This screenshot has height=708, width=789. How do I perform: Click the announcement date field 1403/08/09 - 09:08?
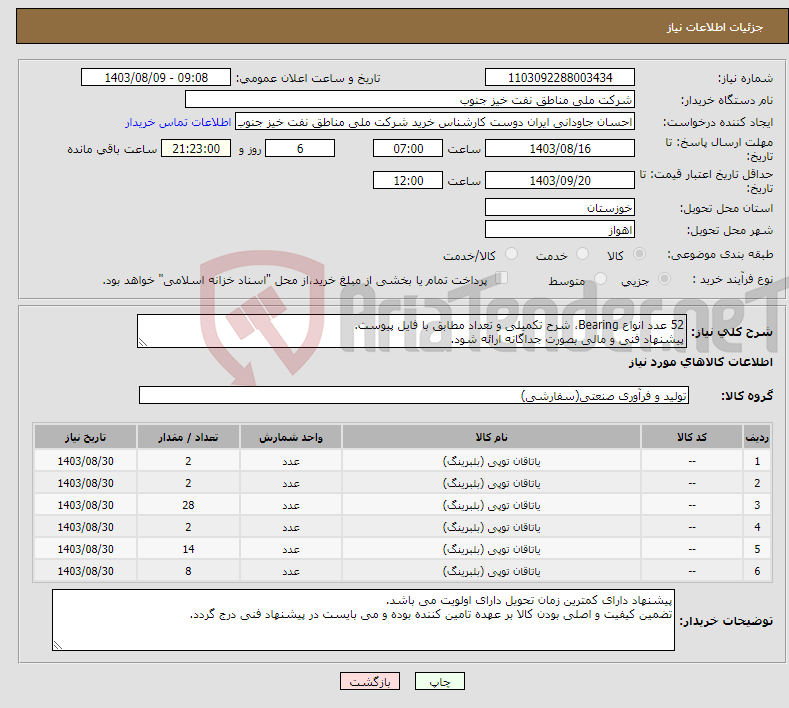(x=156, y=77)
